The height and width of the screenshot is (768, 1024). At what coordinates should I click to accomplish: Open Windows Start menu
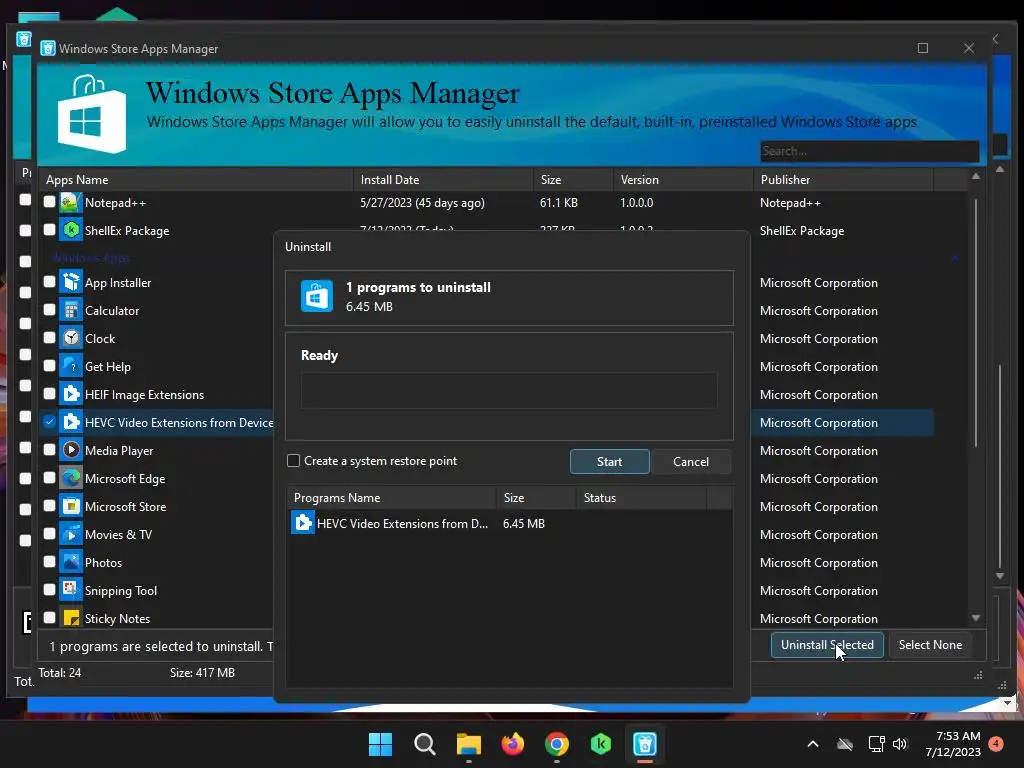coord(380,744)
